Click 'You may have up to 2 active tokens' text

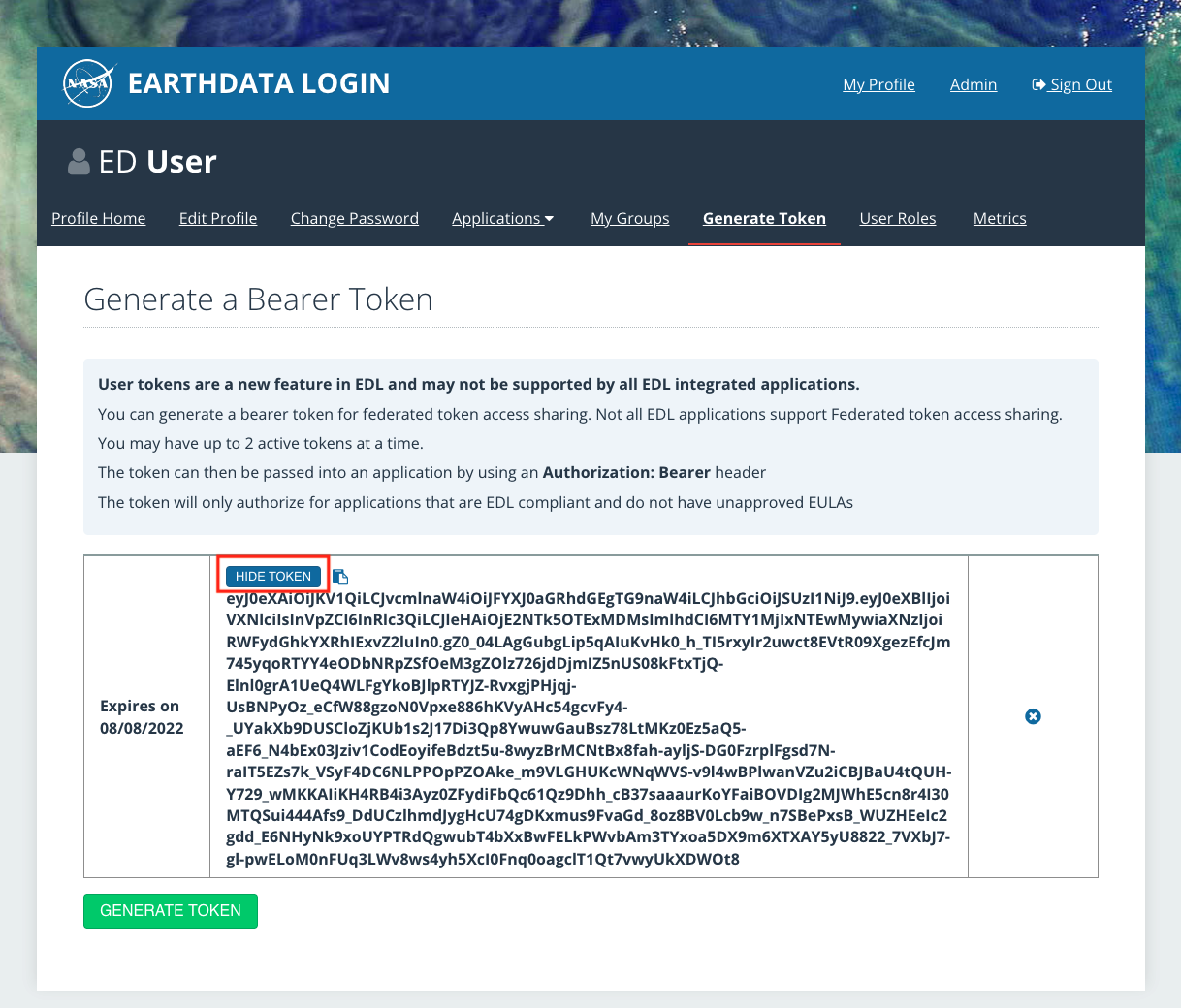click(x=261, y=443)
